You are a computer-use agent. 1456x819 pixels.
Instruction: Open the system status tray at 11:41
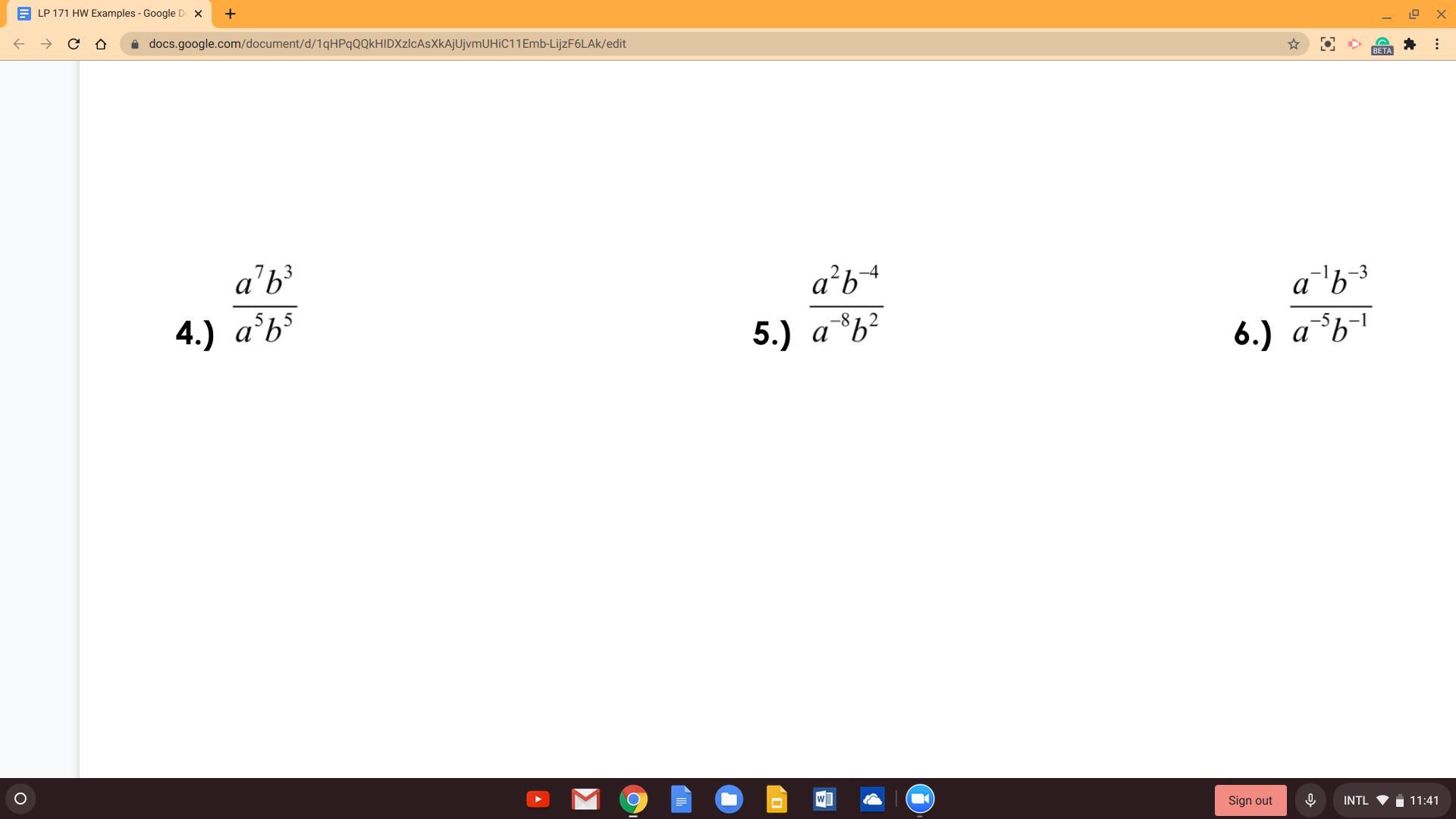pyautogui.click(x=1391, y=800)
